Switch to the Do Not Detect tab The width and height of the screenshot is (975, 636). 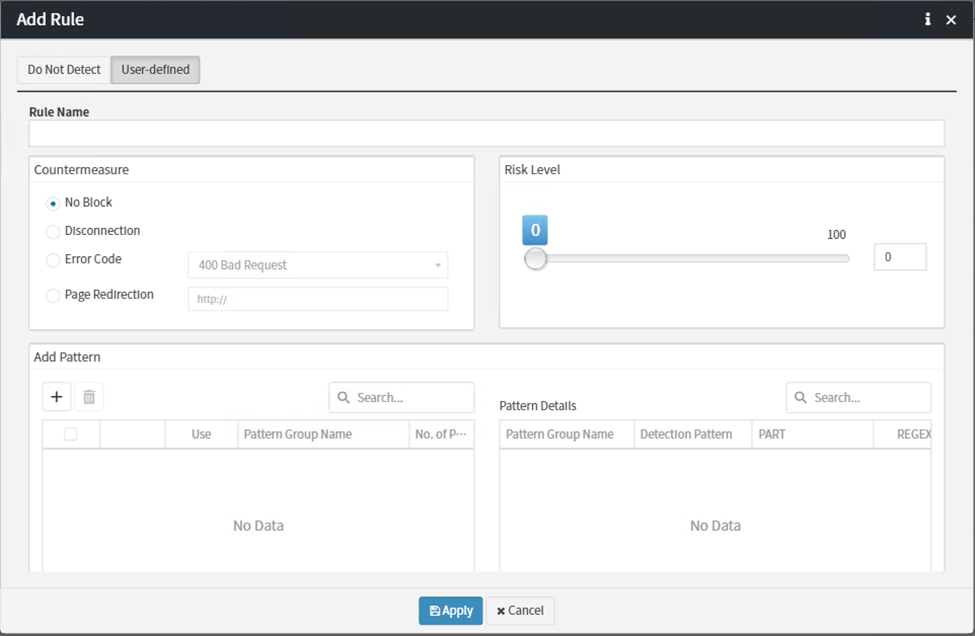click(64, 70)
